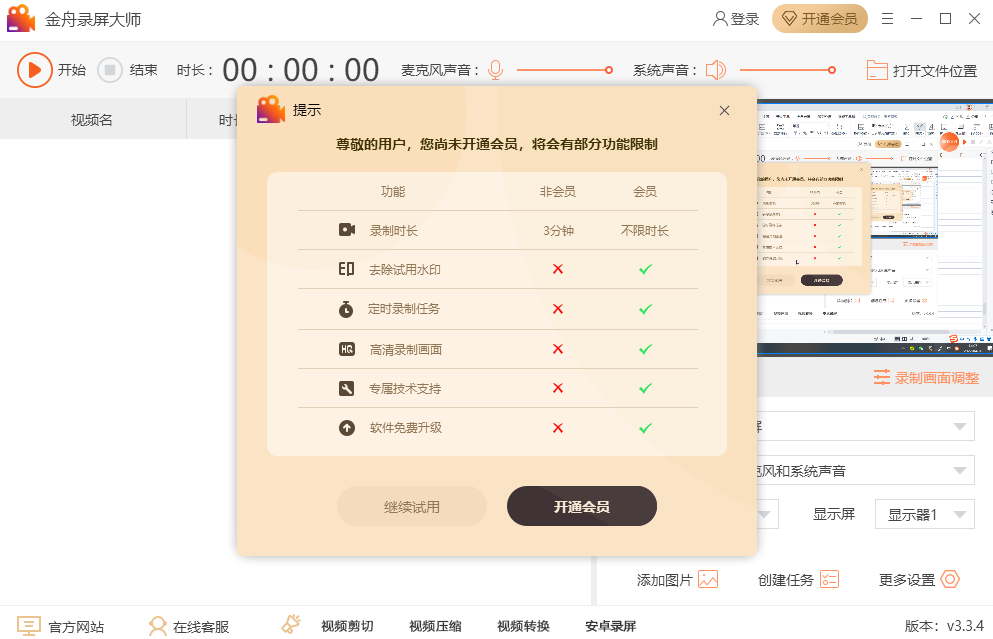This screenshot has height=639, width=993.
Task: Click the orange Start recording play icon
Action: point(34,70)
